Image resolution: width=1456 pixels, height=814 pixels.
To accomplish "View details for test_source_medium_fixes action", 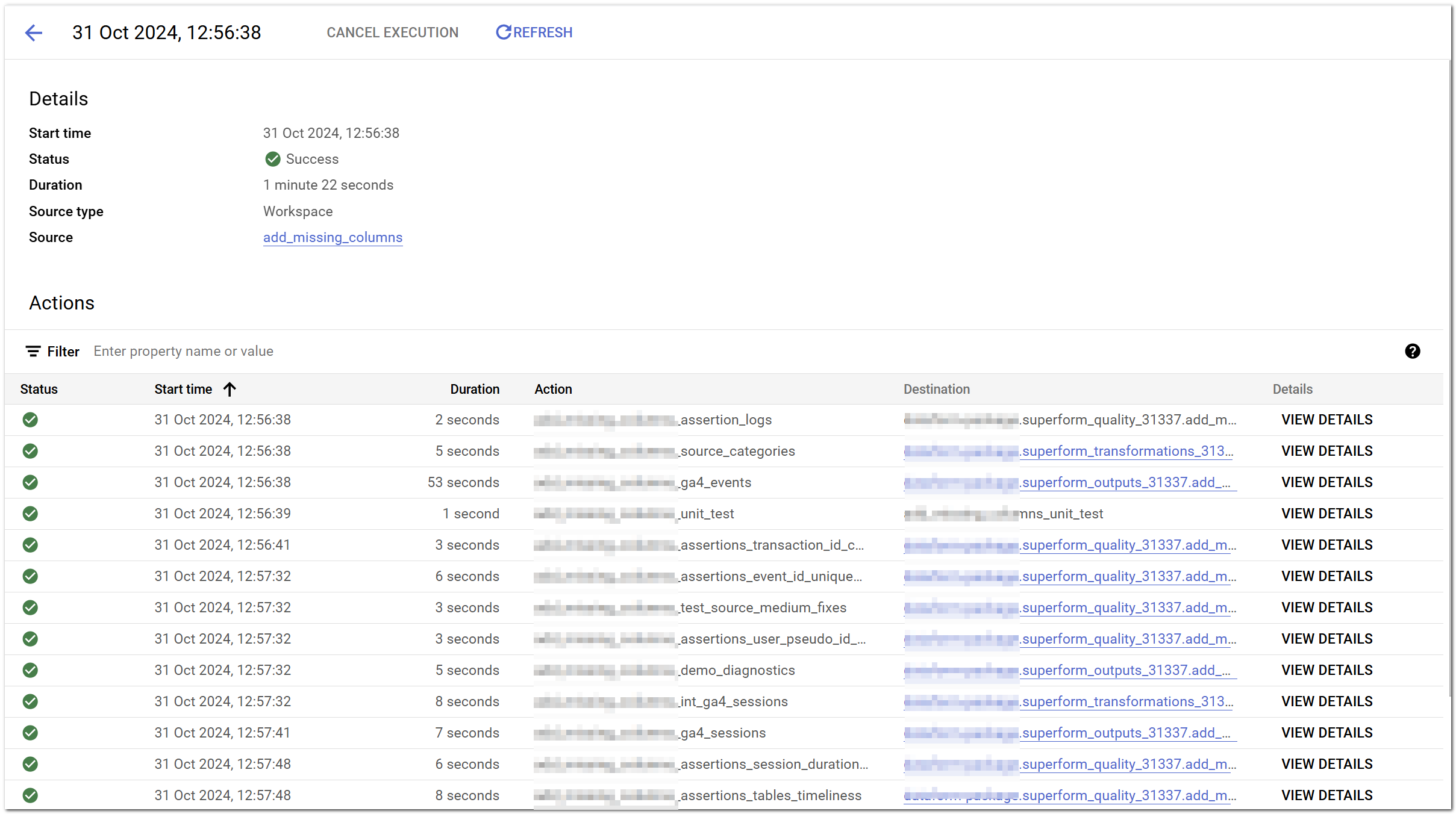I will click(x=1326, y=607).
